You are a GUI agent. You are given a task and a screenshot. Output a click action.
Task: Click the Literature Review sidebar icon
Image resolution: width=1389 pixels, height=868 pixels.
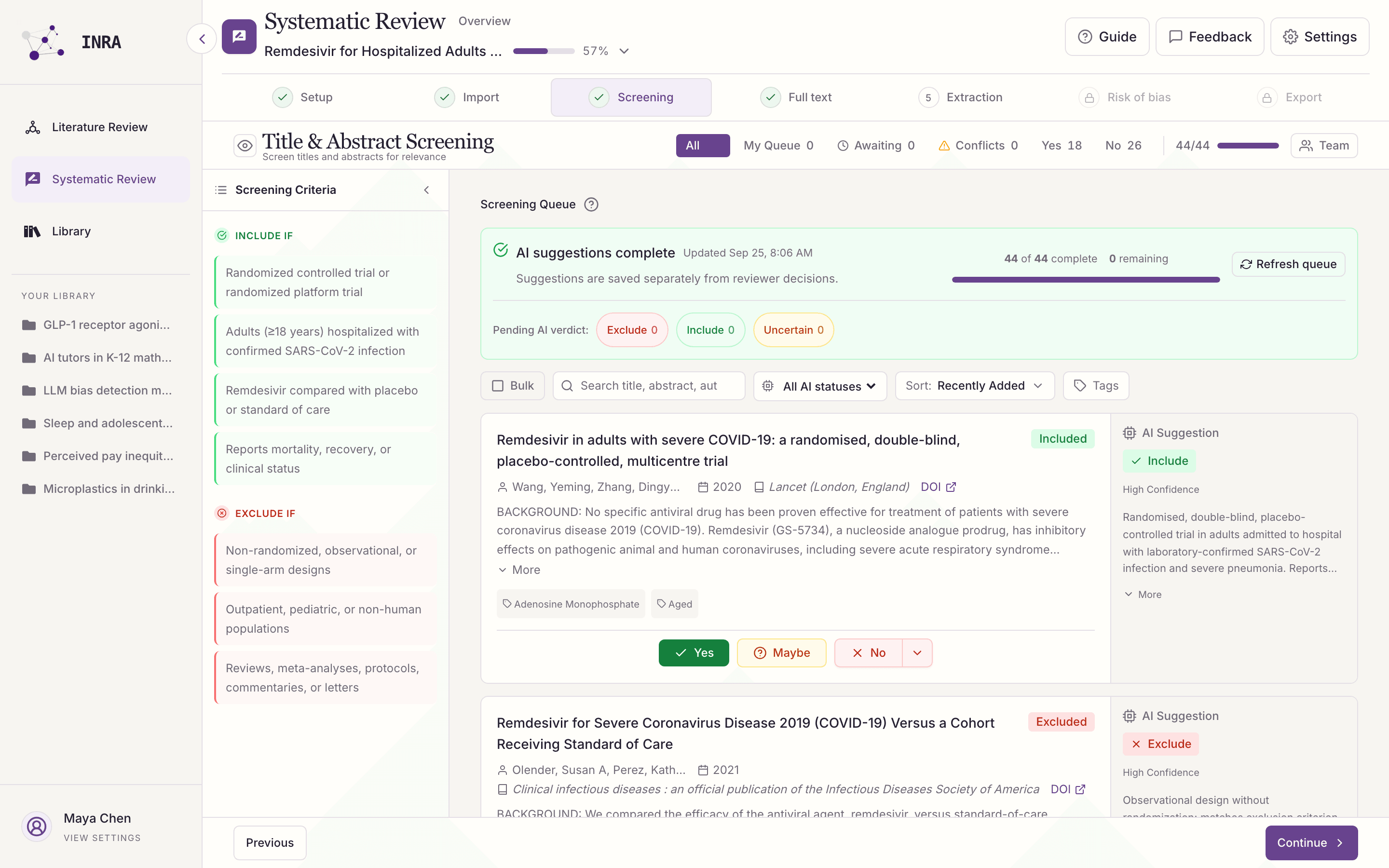coord(33,127)
